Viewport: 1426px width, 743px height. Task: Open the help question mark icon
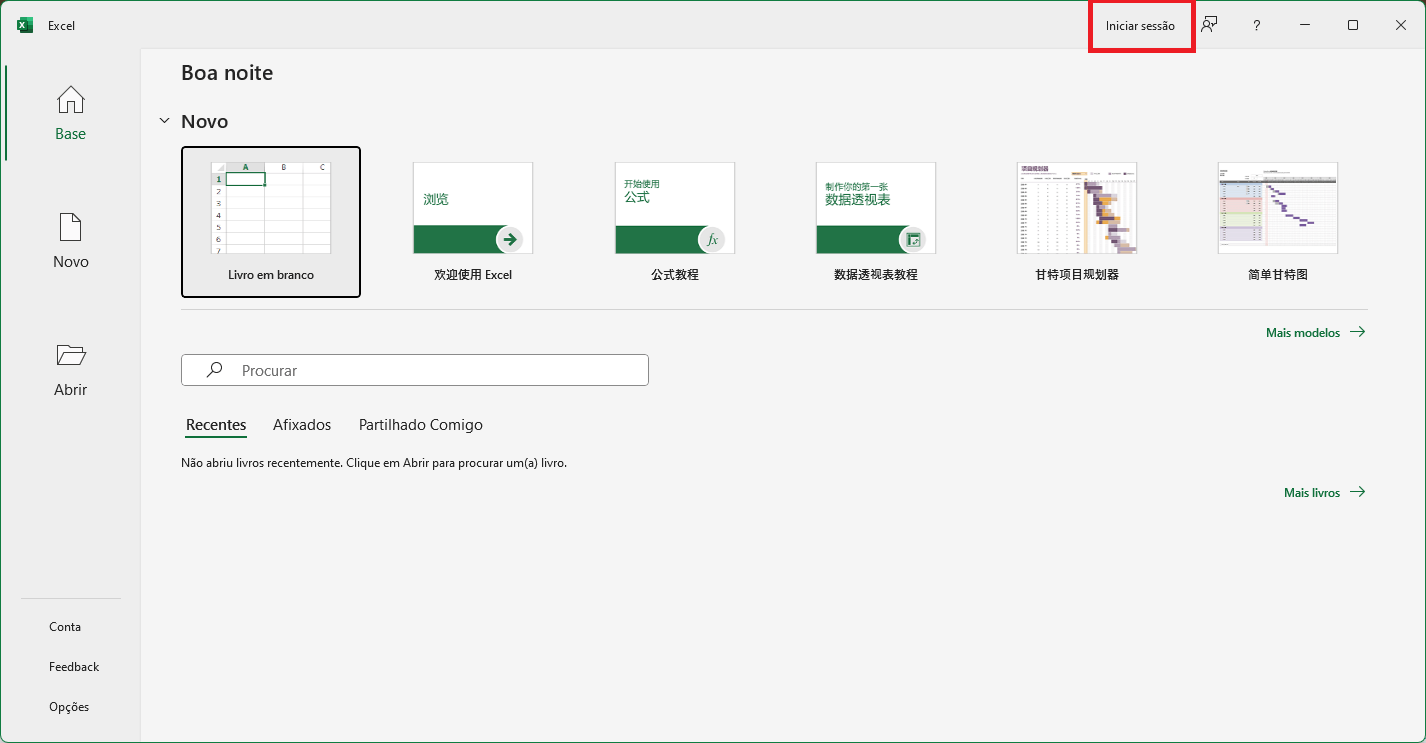click(x=1257, y=26)
